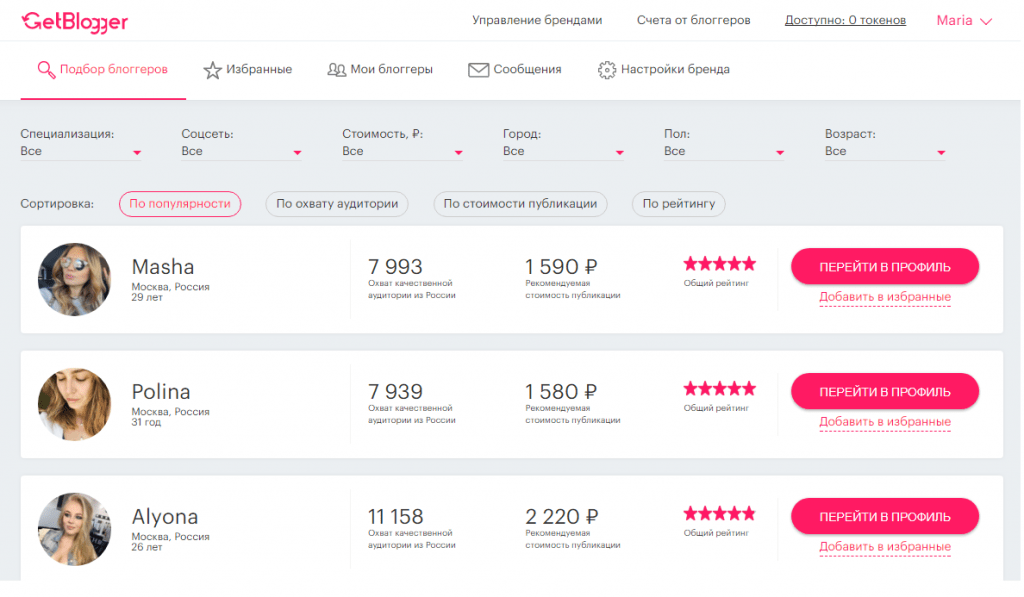Click Alyona's five-star rating

pos(719,514)
